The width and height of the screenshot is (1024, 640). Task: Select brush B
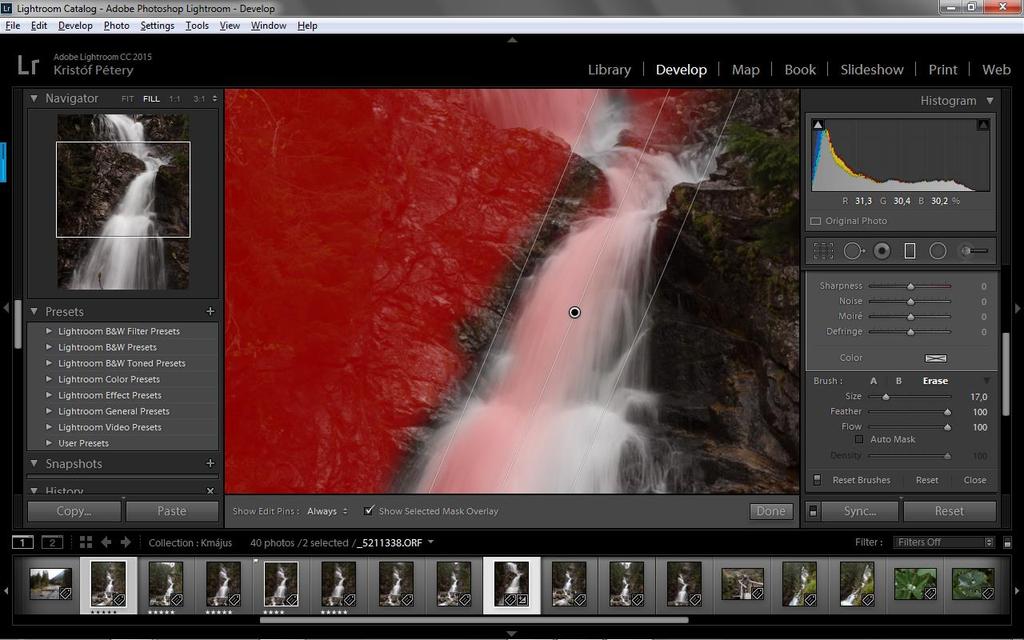899,381
